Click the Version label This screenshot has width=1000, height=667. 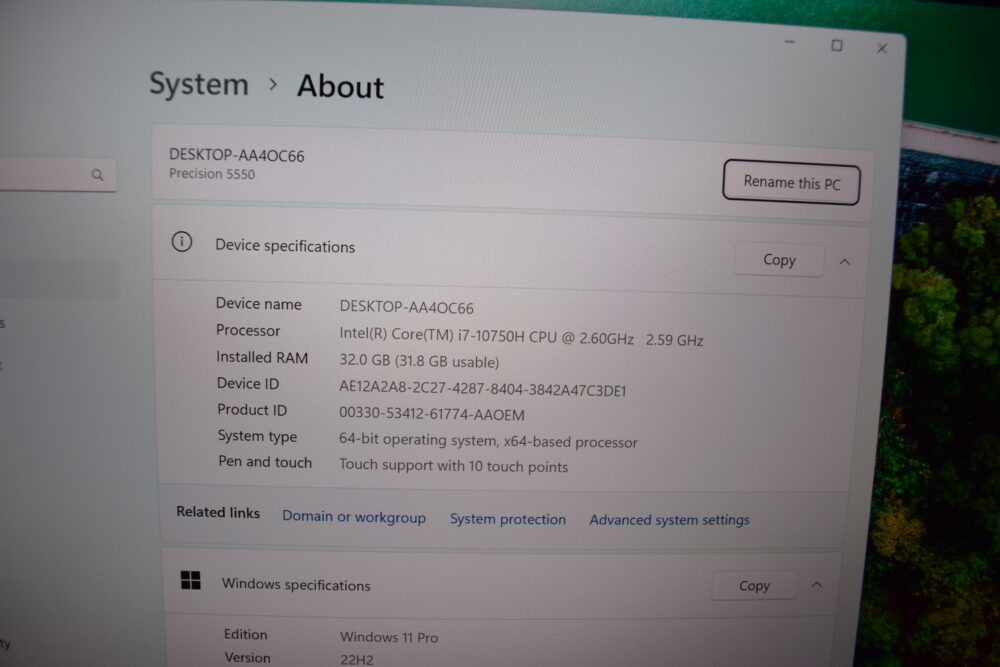247,657
